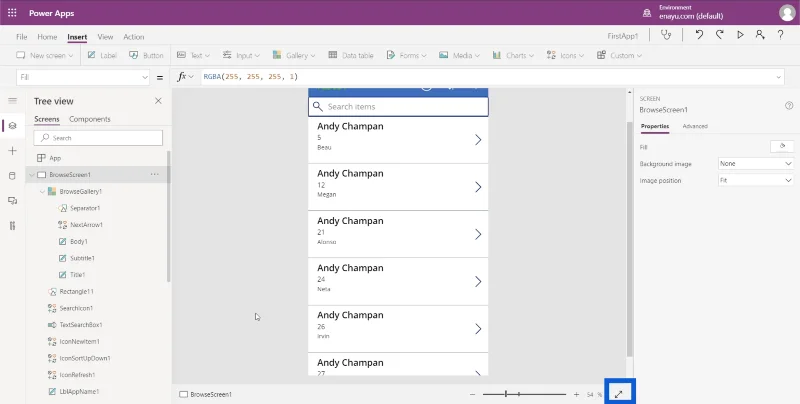Open the Gallery dropdown

click(294, 55)
